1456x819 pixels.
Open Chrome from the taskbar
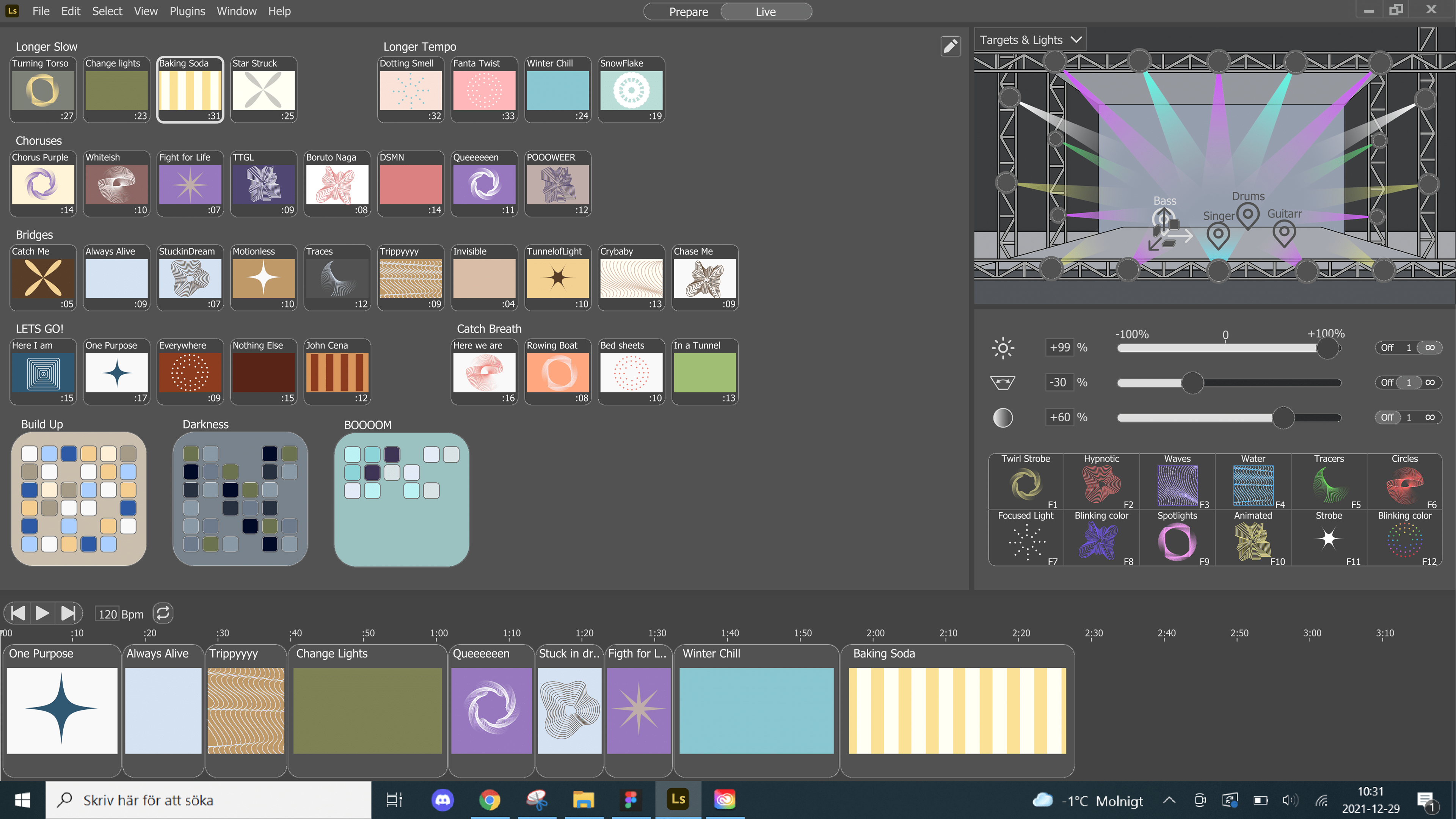[490, 800]
